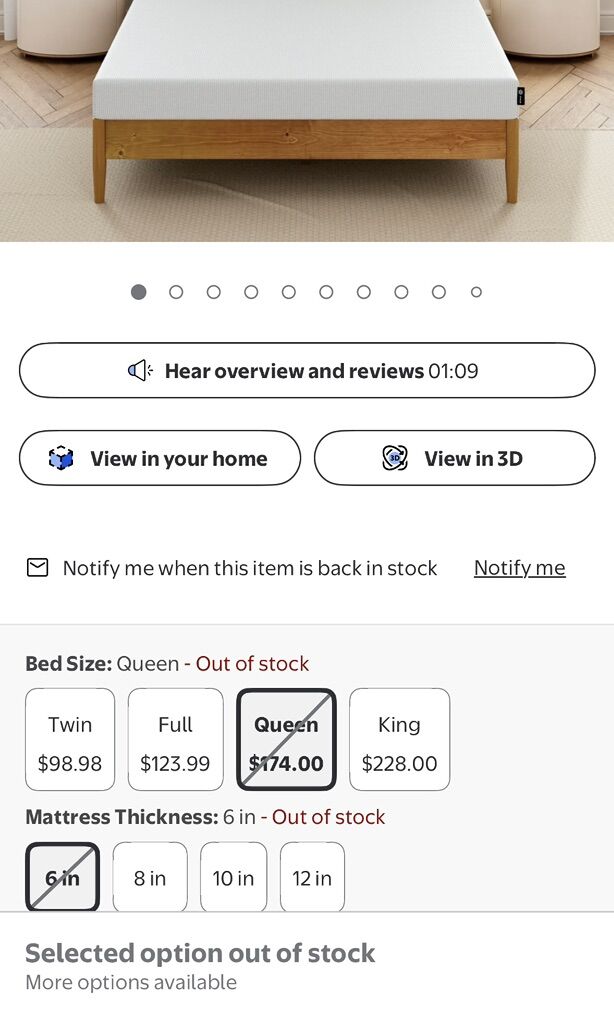Select the out-of-stock Queen size
This screenshot has width=614, height=1020.
click(x=286, y=739)
